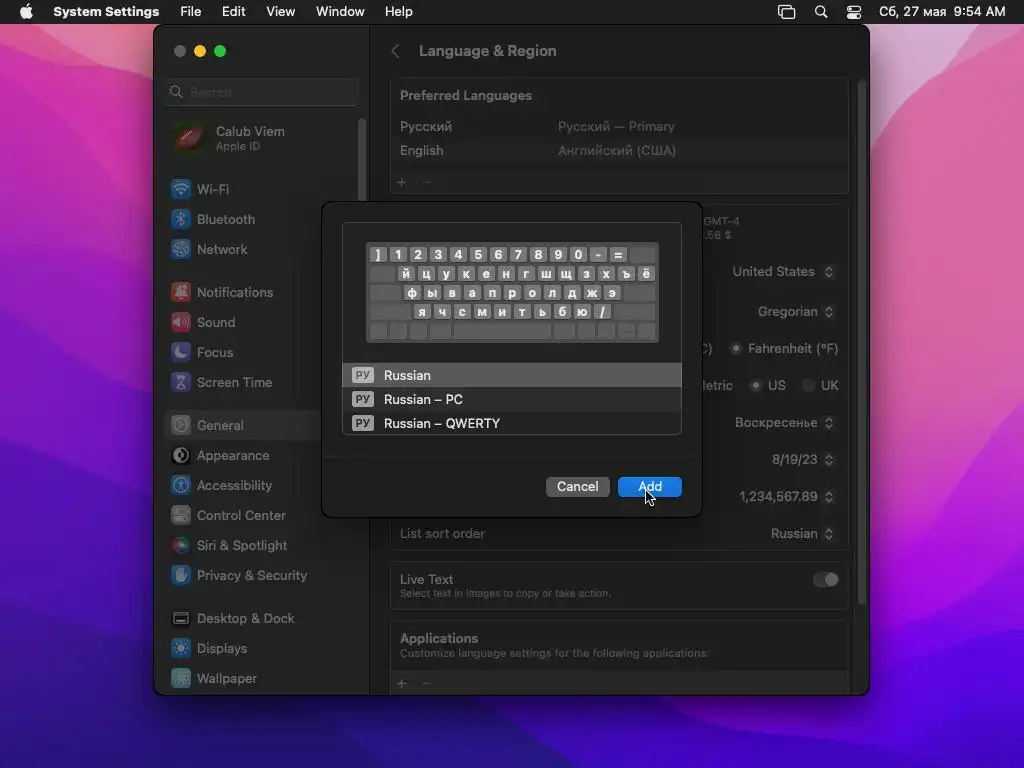Image resolution: width=1024 pixels, height=768 pixels.
Task: Open Spotlight search in menu bar
Action: 821,12
